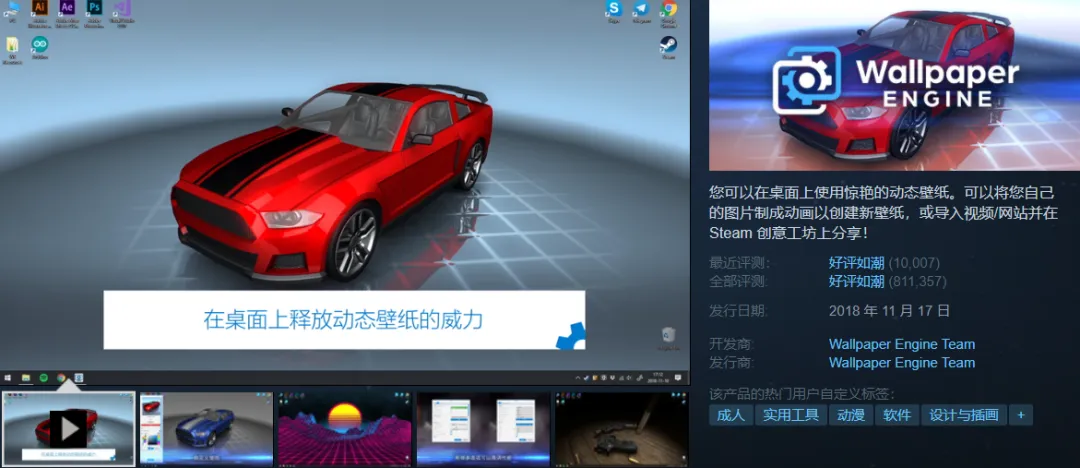Select the 实用工具 tag
Screen dimensions: 1080x468
coord(791,415)
